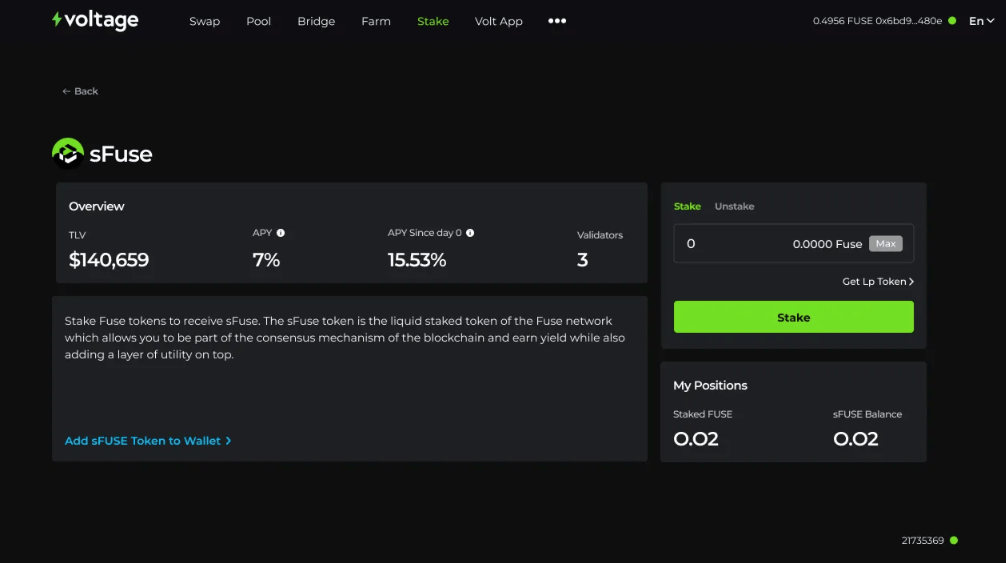Click the Staked FUSE value 0.02

coord(695,439)
